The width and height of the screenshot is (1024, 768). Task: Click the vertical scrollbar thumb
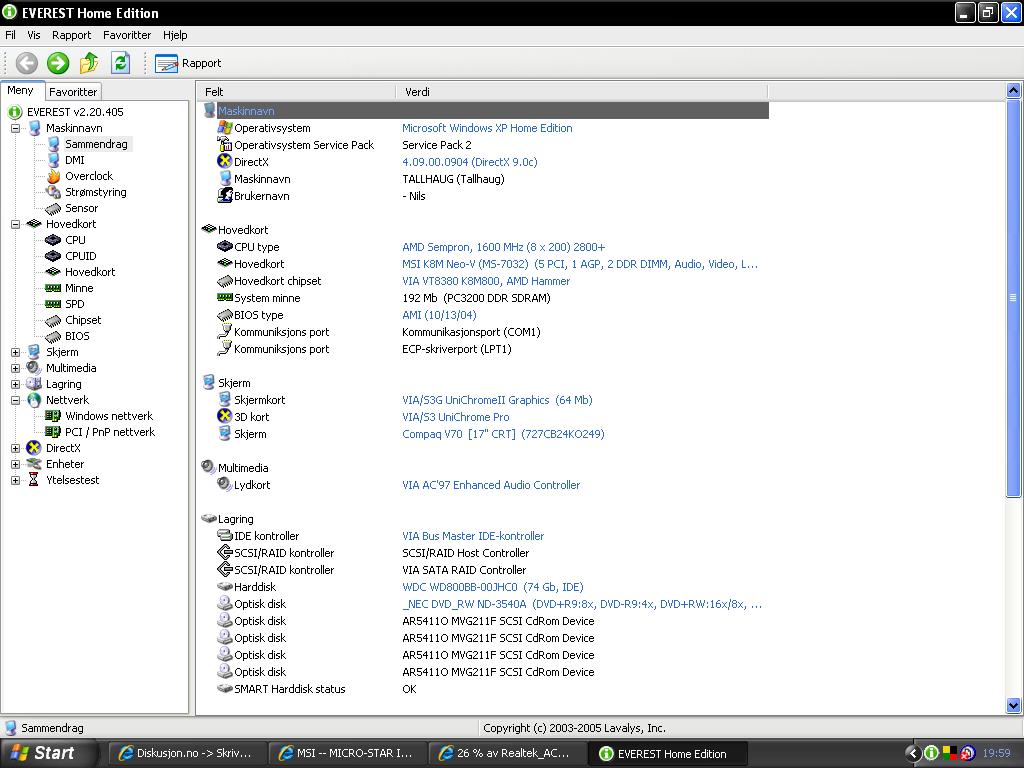click(1014, 298)
